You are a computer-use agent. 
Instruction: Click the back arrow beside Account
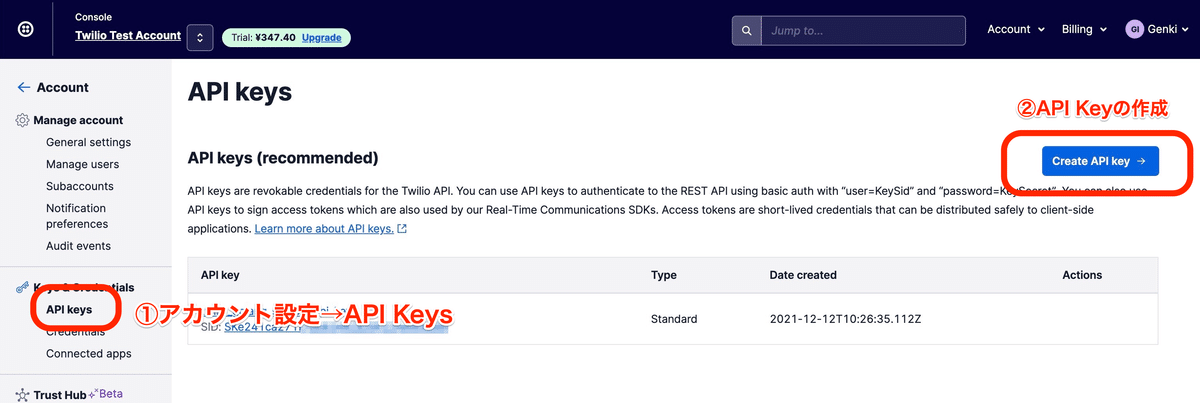(24, 88)
